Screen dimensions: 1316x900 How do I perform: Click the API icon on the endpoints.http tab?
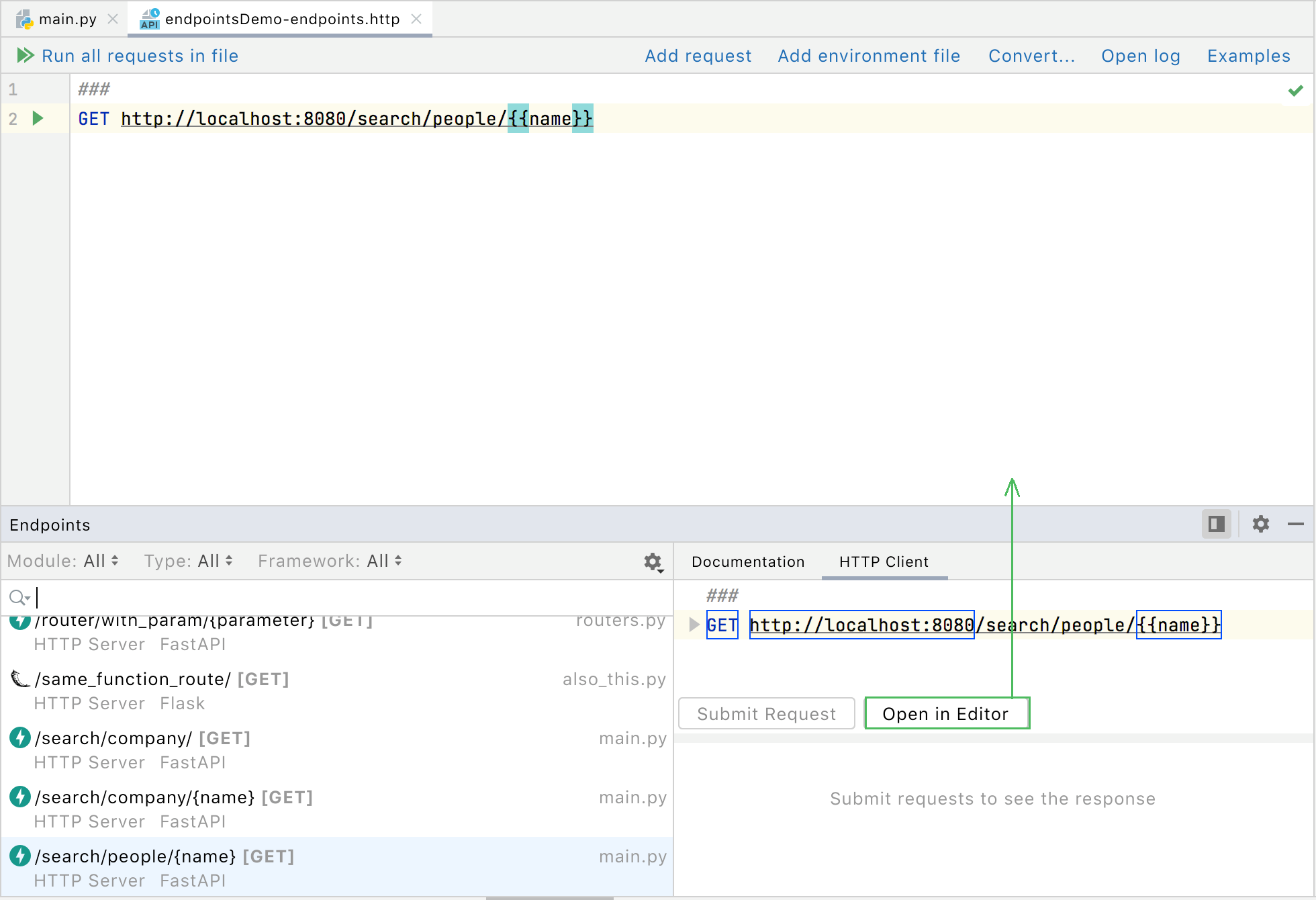coord(148,19)
